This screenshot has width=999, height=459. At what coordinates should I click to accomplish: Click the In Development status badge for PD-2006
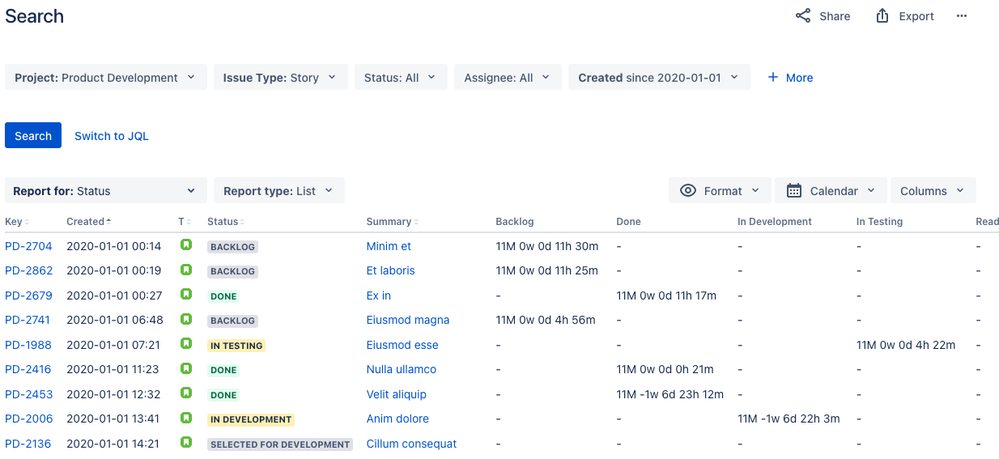click(x=250, y=419)
